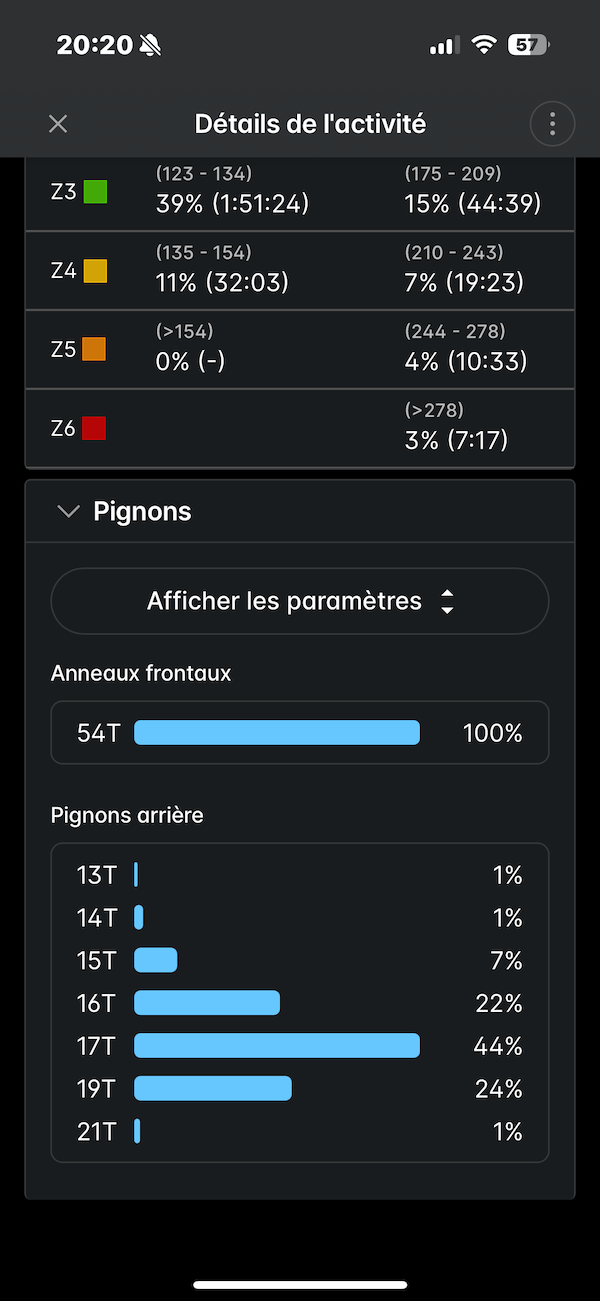
Task: Select the 17T rear cog bar
Action: [x=276, y=1046]
